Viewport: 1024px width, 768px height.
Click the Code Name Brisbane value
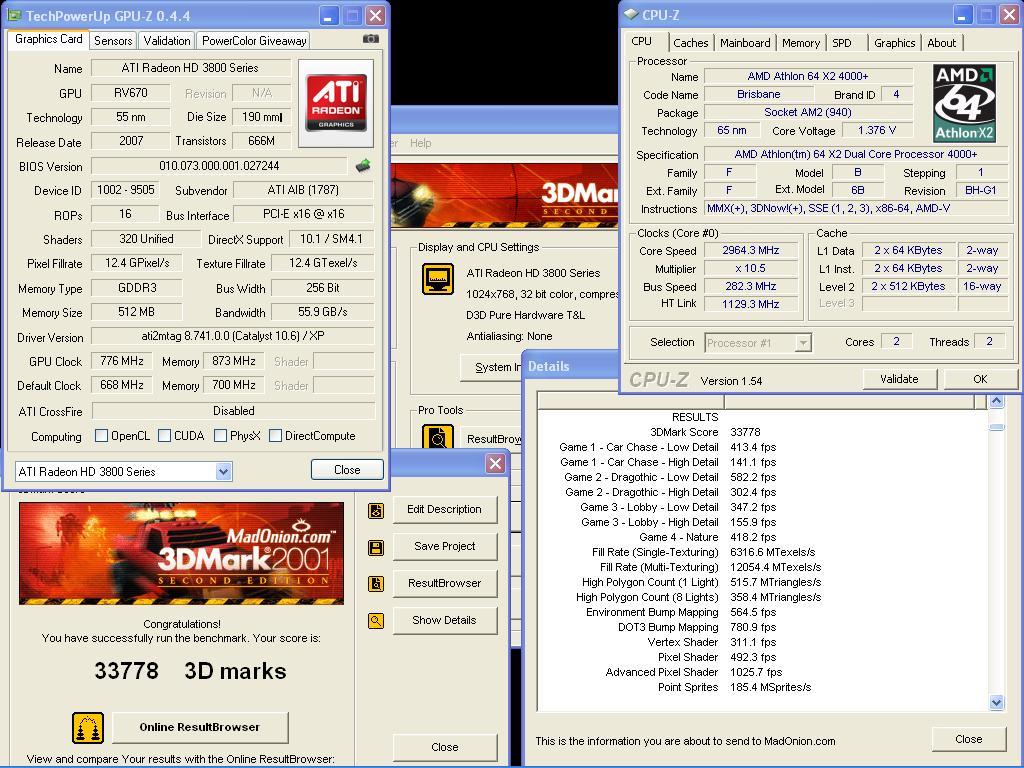pyautogui.click(x=758, y=94)
